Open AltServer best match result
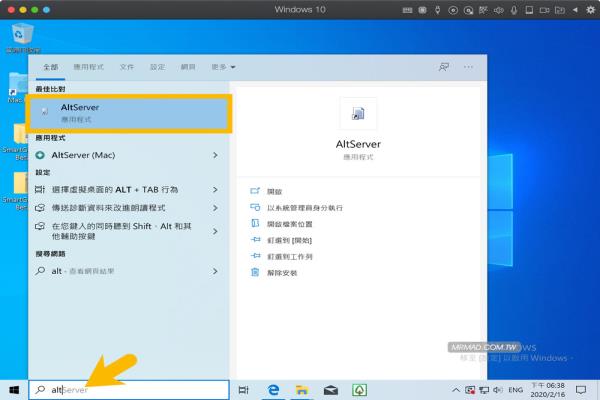This screenshot has height=400, width=600. click(129, 113)
